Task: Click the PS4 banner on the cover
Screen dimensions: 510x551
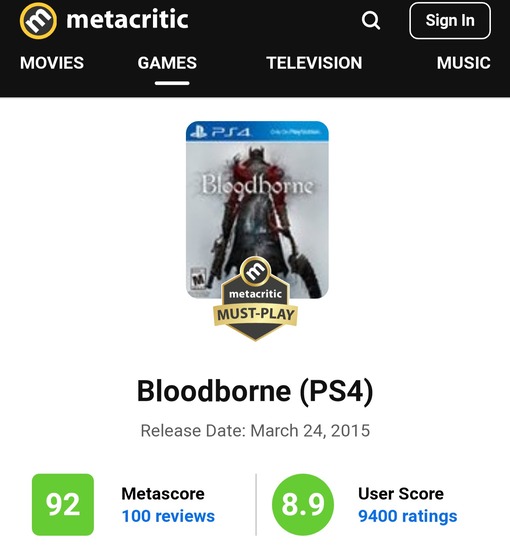Action: pyautogui.click(x=257, y=131)
